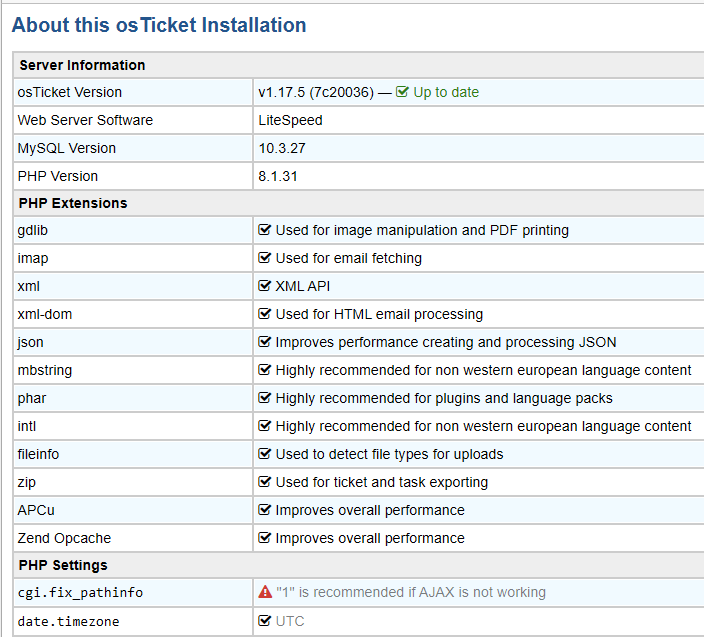Select the 8.1.31 value

coord(277,176)
